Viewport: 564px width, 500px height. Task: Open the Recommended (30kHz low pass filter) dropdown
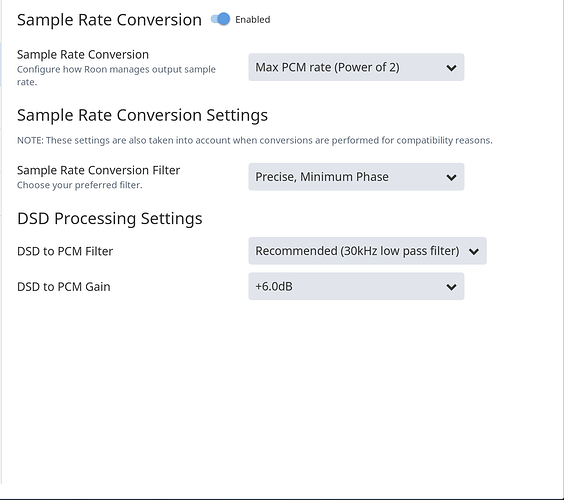click(367, 251)
